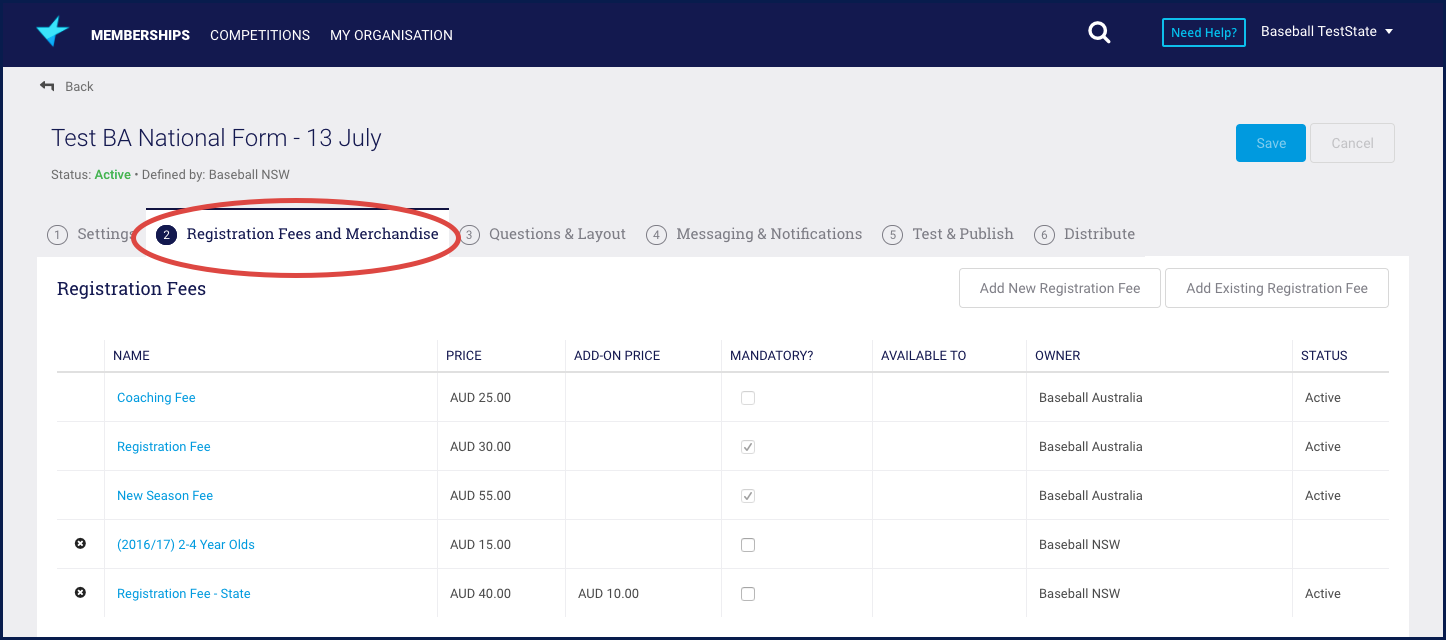
Task: Click the star logo icon
Action: [x=52, y=32]
